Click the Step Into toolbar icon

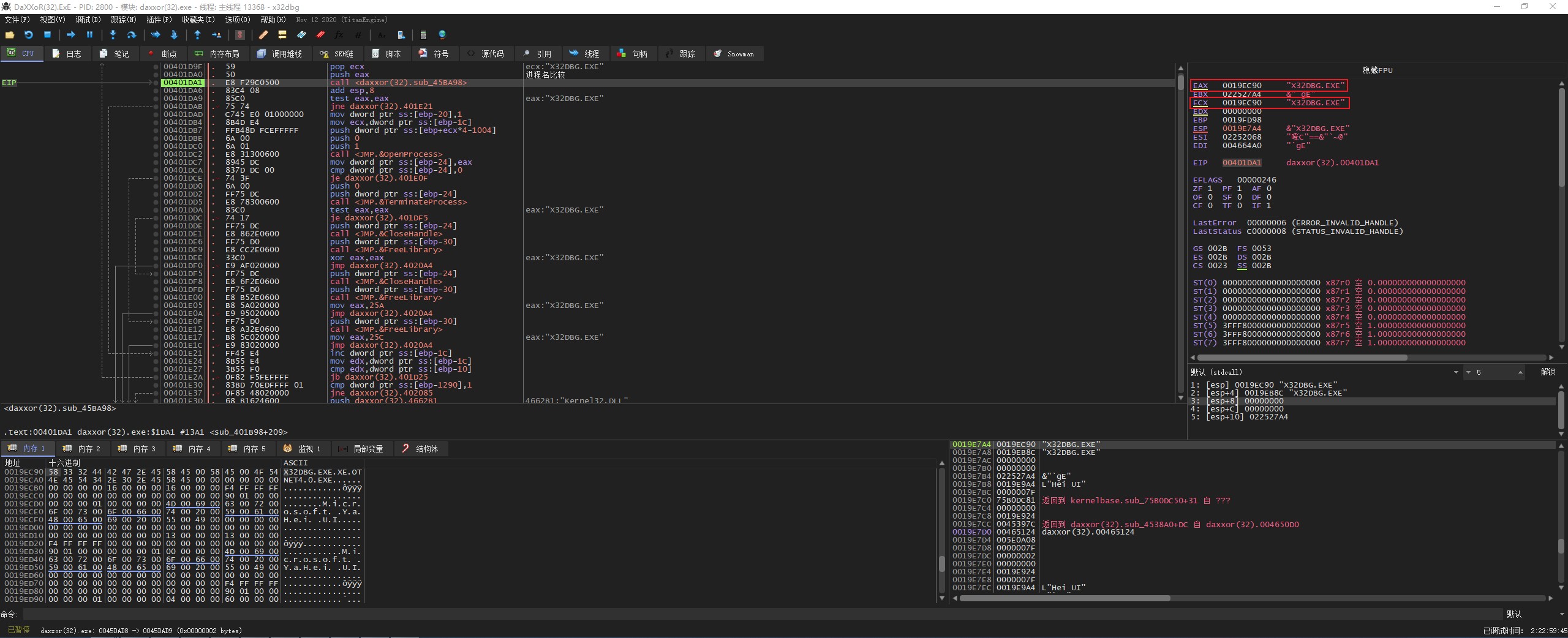point(113,35)
